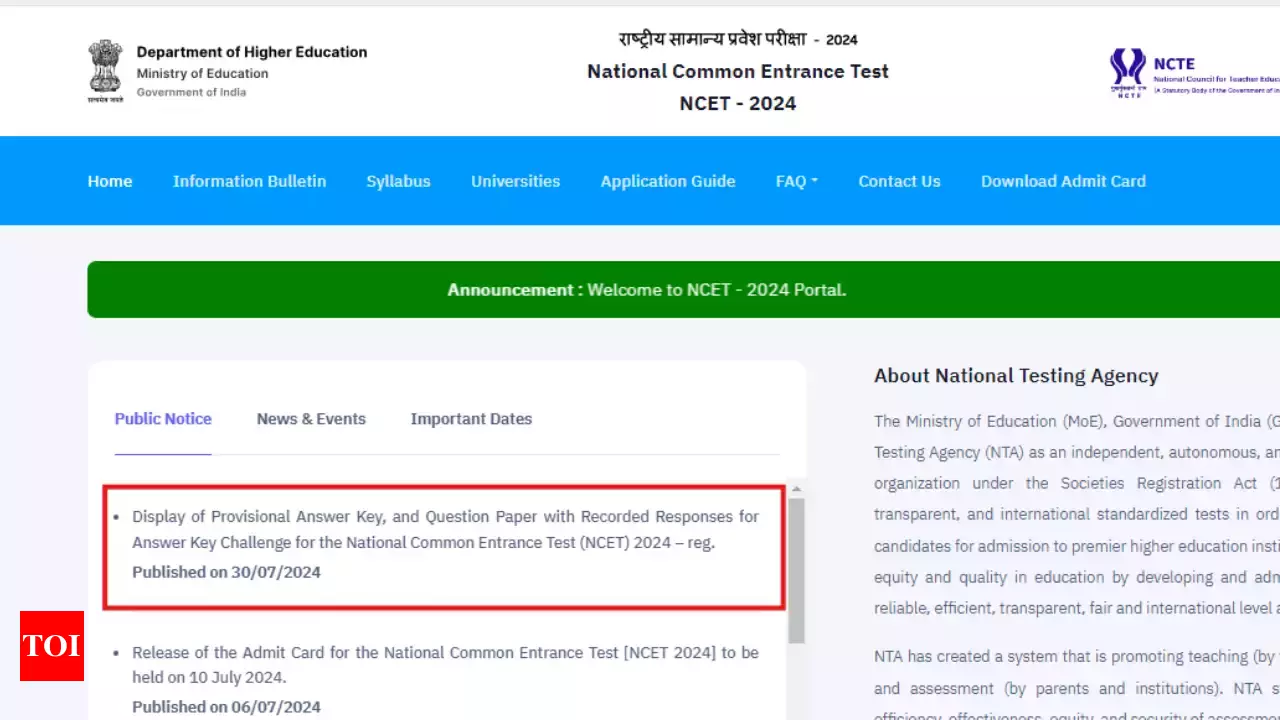This screenshot has width=1280, height=720.
Task: Switch to the News & Events tab
Action: point(311,419)
